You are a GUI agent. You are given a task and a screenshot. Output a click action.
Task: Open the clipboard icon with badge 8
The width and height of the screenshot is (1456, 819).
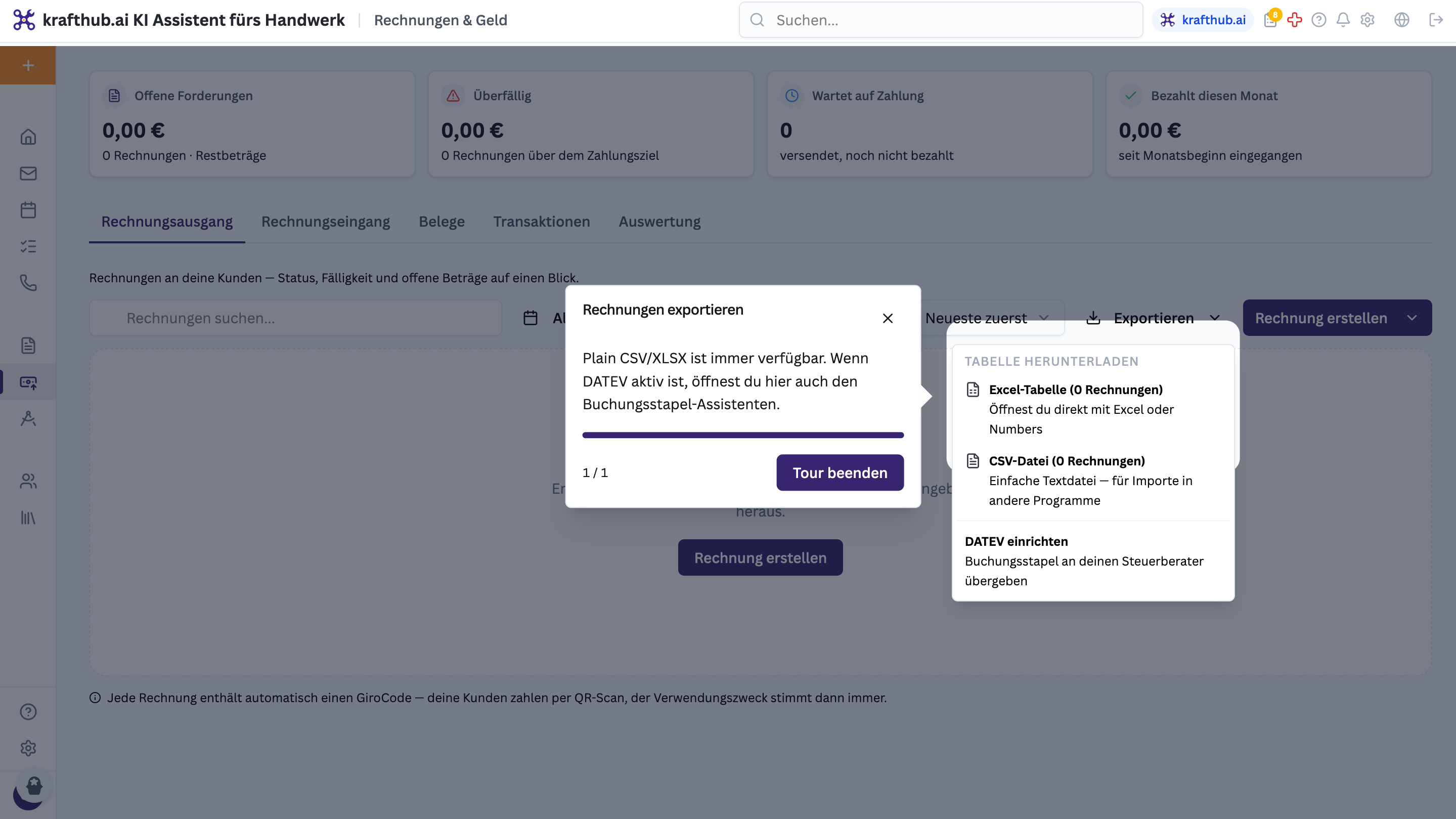1271,20
